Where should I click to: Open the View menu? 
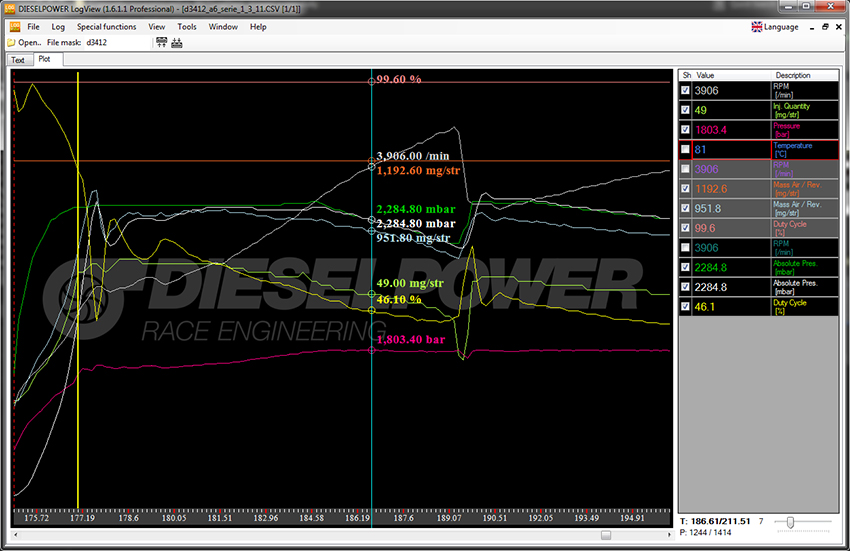pyautogui.click(x=157, y=27)
